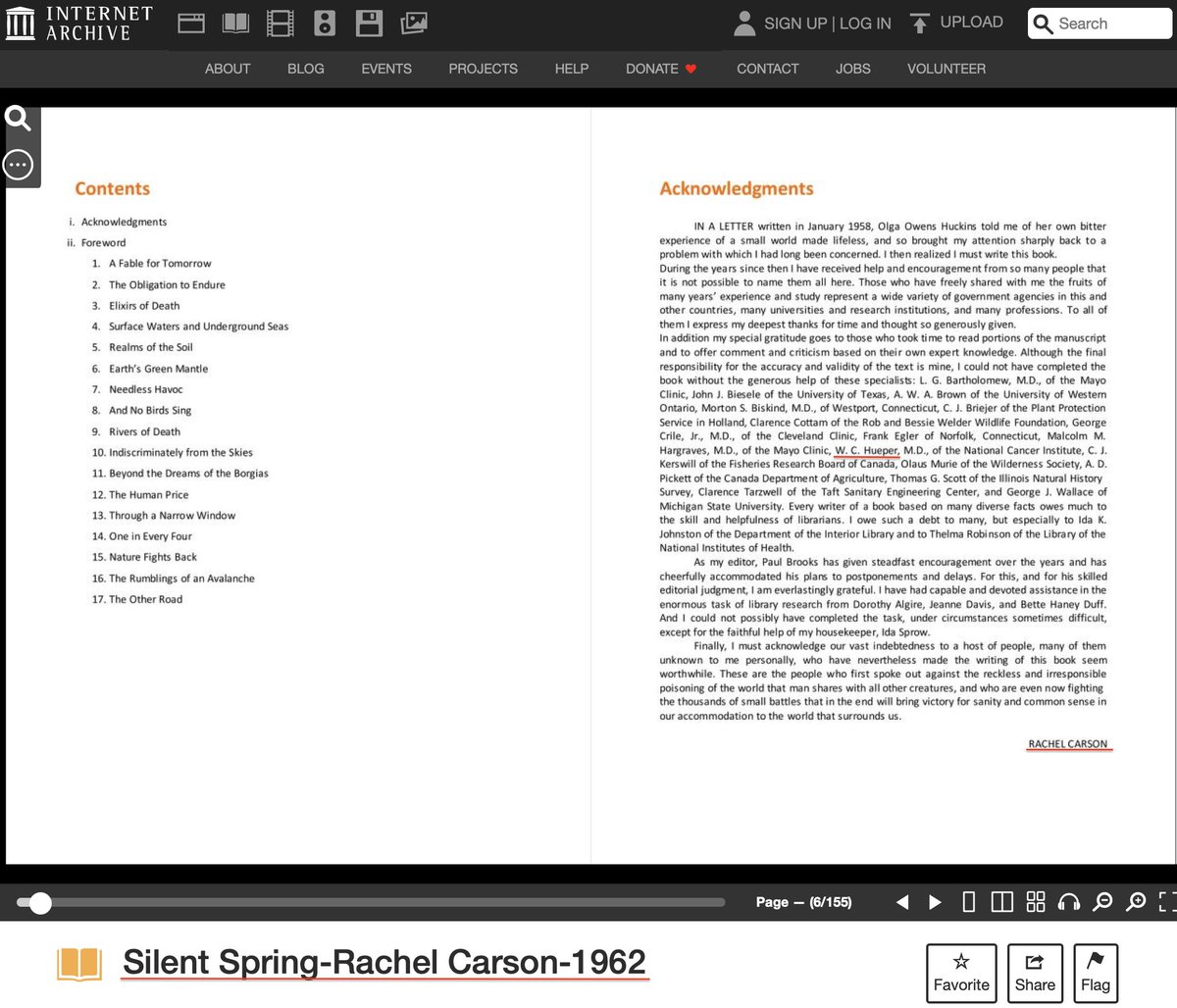Open the BLOG menu item
Viewport: 1177px width, 1008px height.
pyautogui.click(x=306, y=69)
